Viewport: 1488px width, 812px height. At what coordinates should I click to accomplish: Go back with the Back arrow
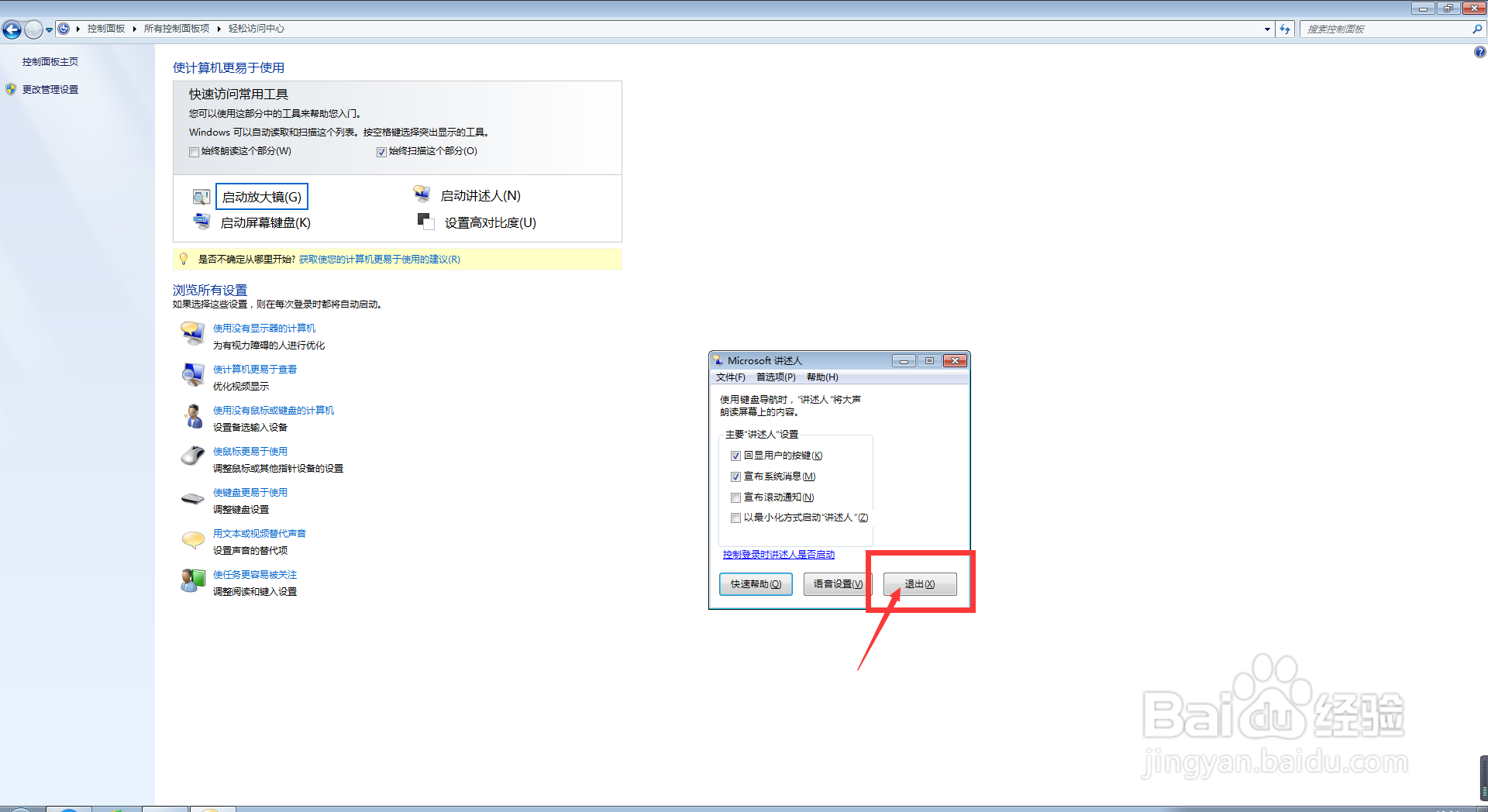pyautogui.click(x=12, y=29)
